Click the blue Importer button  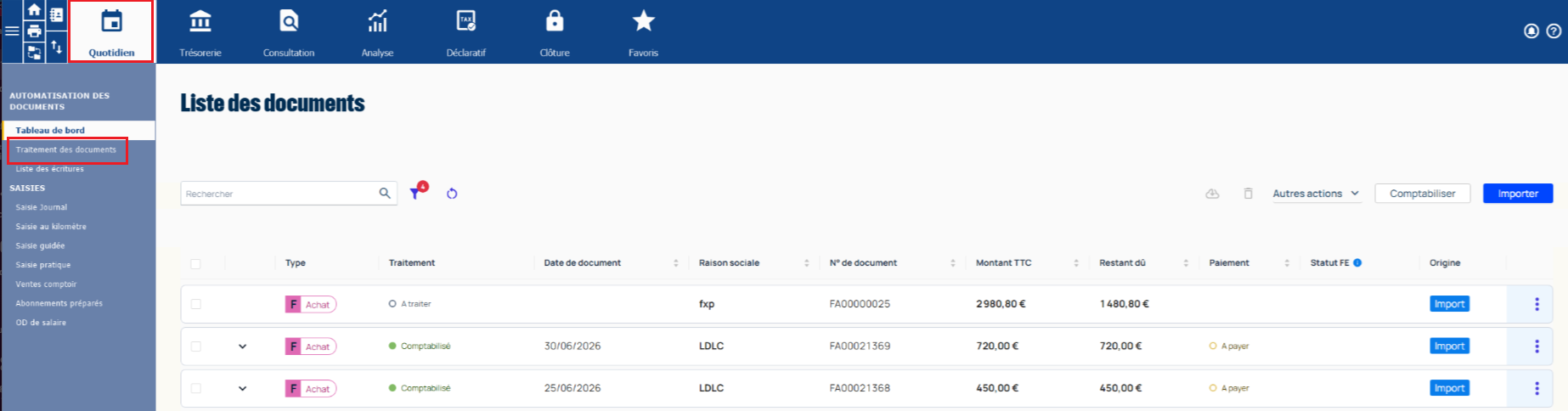1518,194
